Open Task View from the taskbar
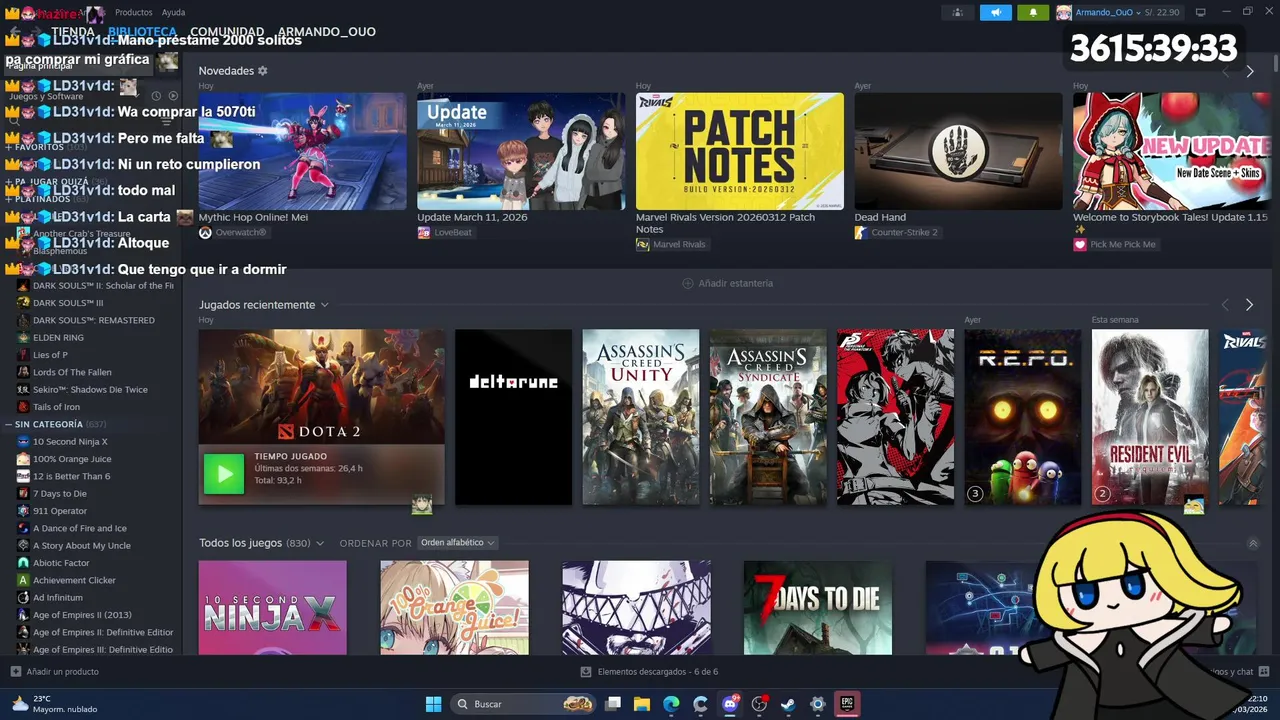 point(613,704)
